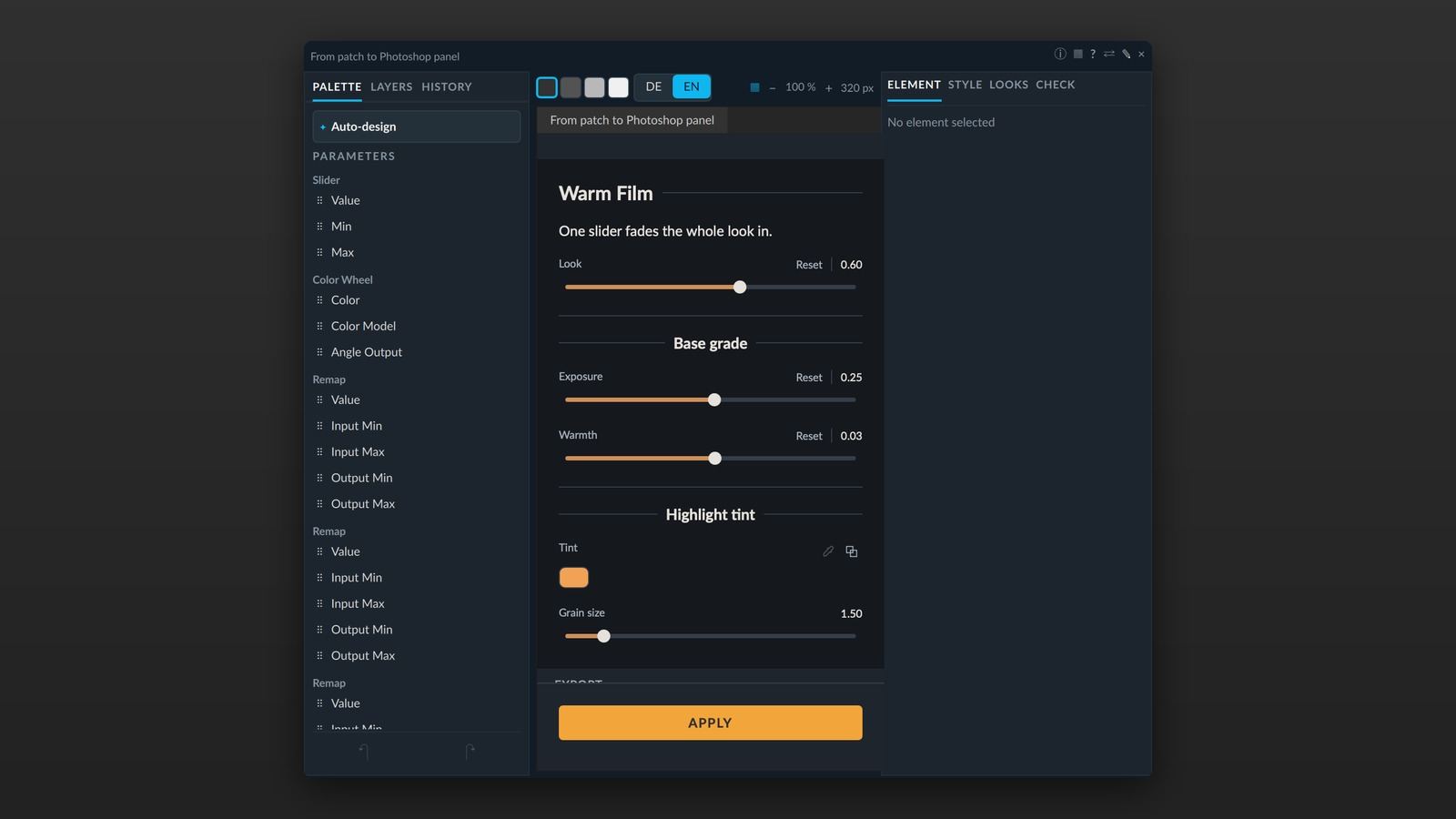This screenshot has width=1456, height=819.
Task: Grab drag handle of Angle Output parameter
Action: pyautogui.click(x=319, y=352)
